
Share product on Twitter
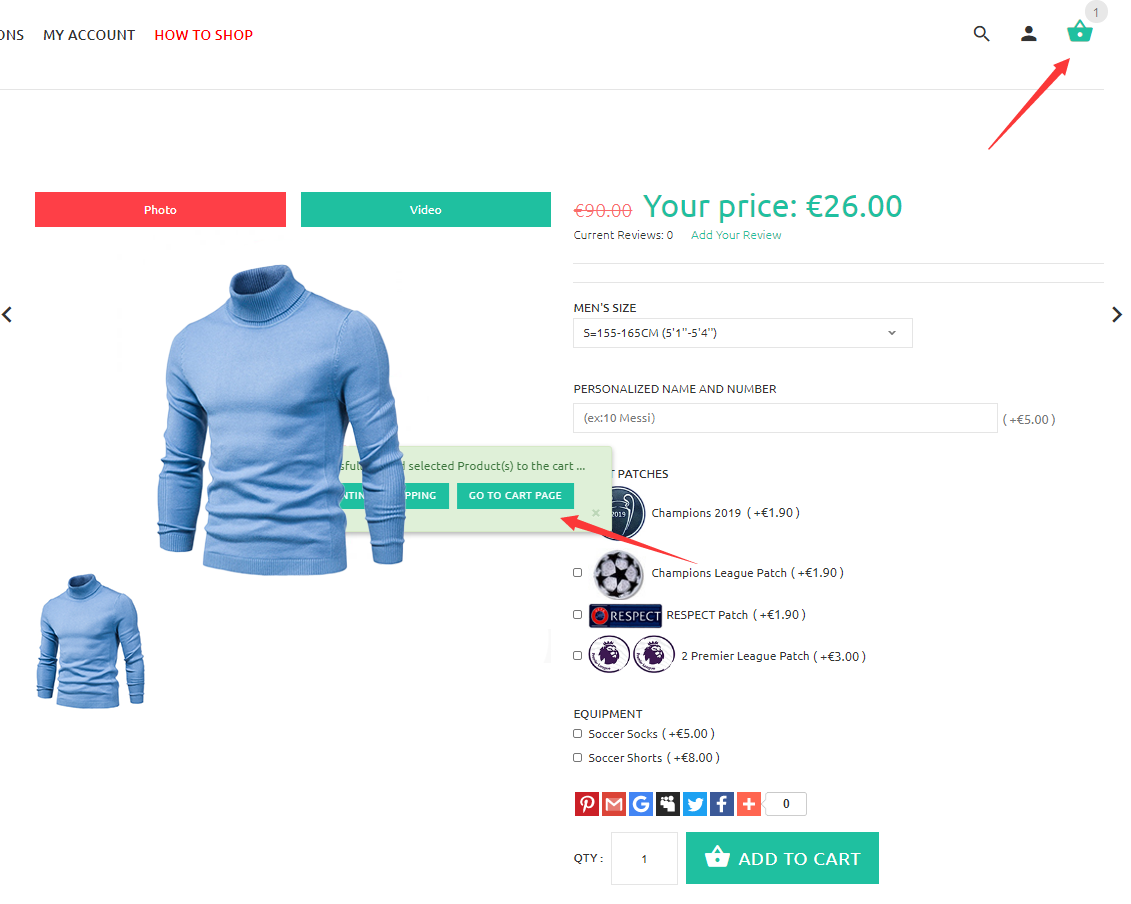[695, 804]
